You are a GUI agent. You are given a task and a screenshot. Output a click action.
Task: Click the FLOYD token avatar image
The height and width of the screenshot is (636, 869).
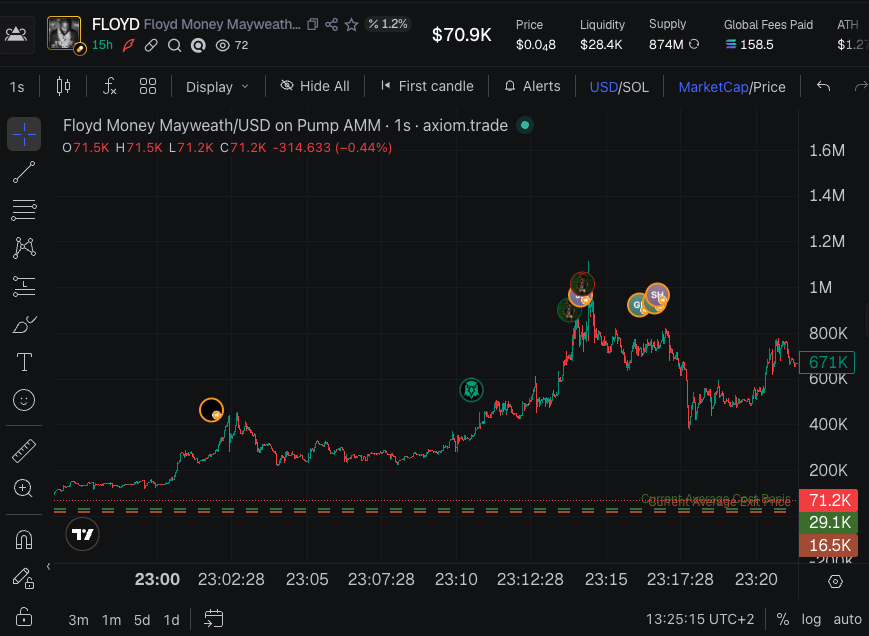(64, 33)
